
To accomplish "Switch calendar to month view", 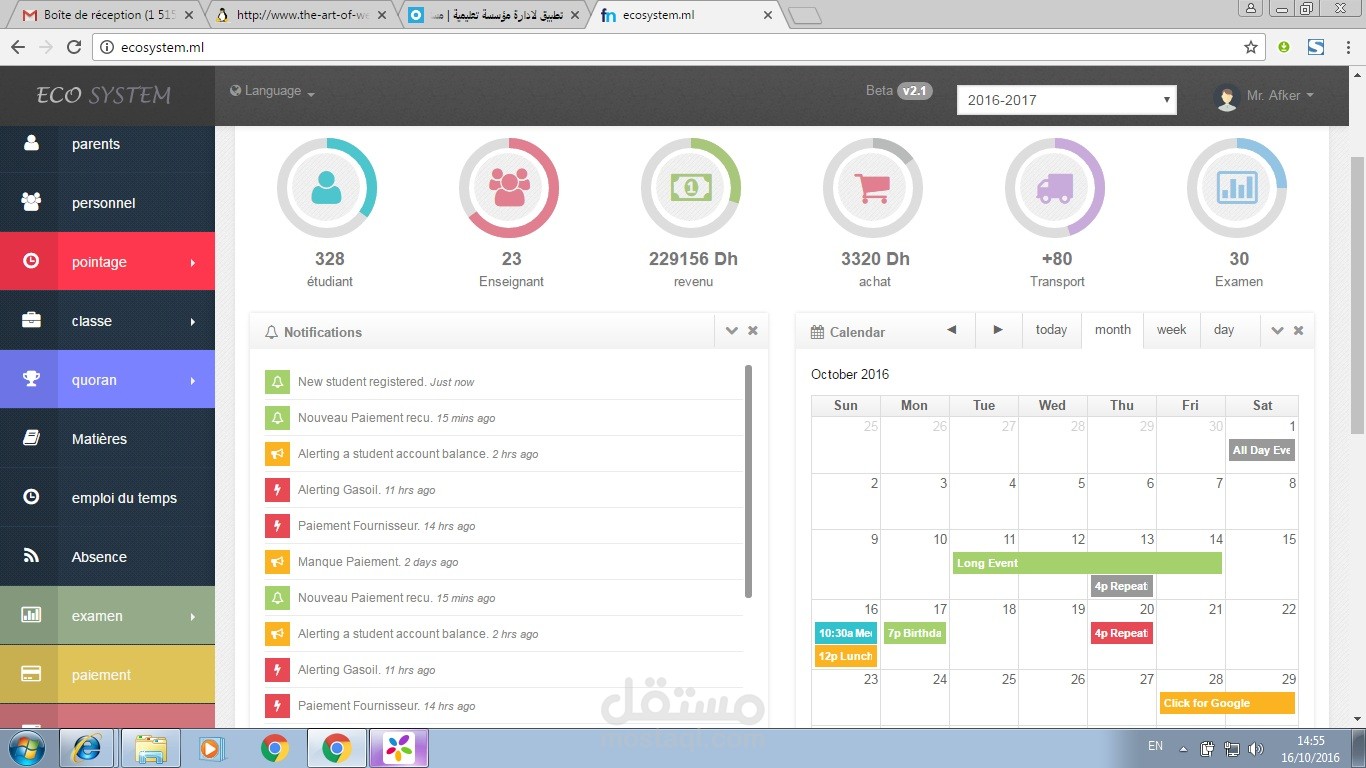I will 1112,330.
